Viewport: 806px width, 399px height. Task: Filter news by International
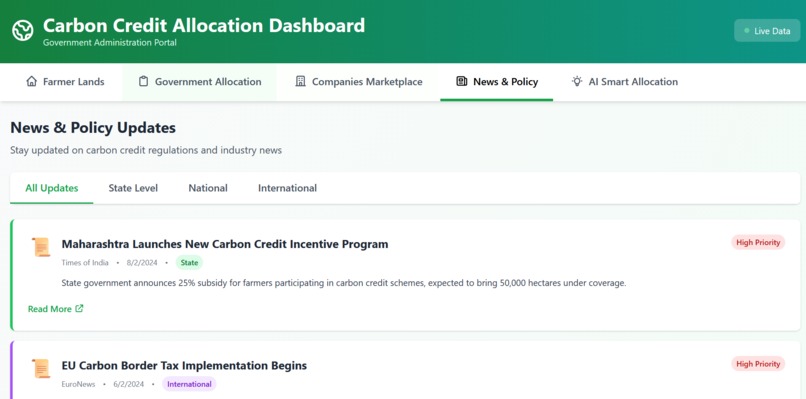point(287,188)
